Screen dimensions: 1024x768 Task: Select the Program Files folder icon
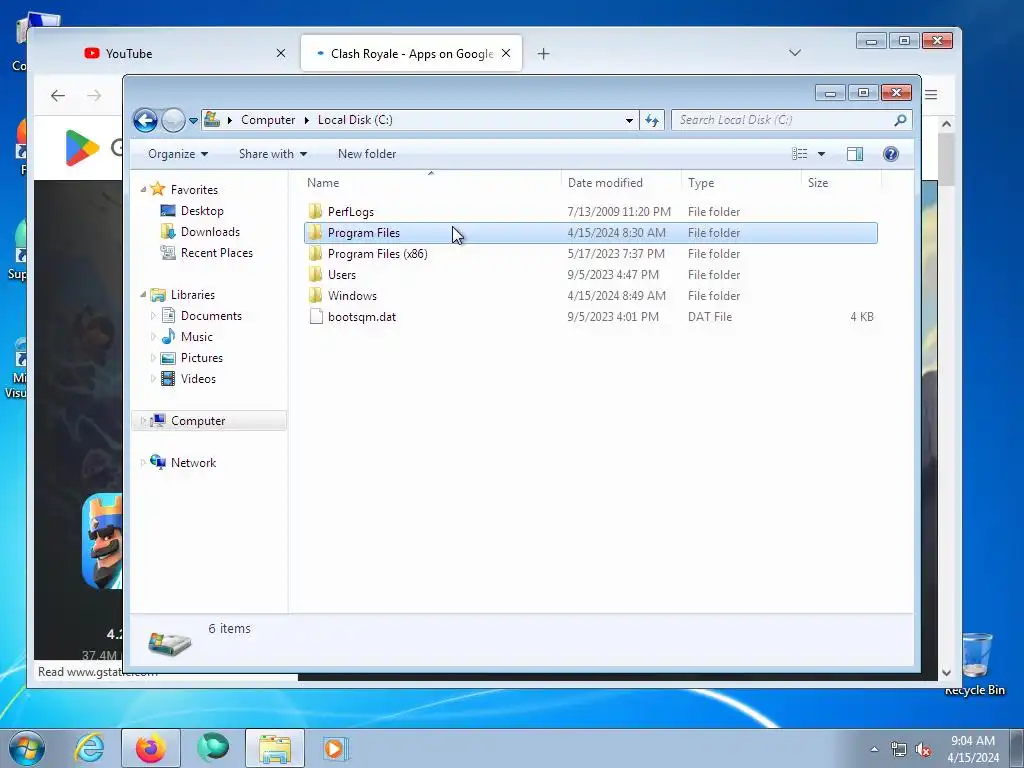[315, 232]
